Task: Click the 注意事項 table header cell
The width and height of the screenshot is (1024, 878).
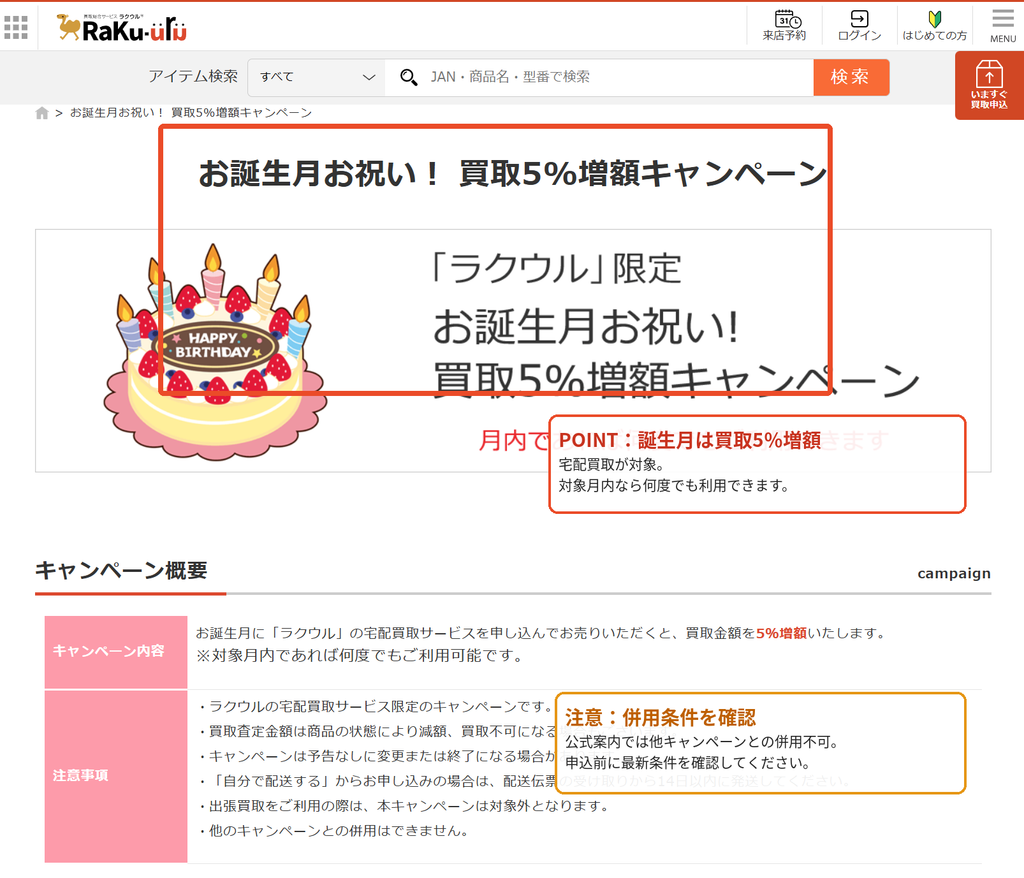Action: (116, 775)
